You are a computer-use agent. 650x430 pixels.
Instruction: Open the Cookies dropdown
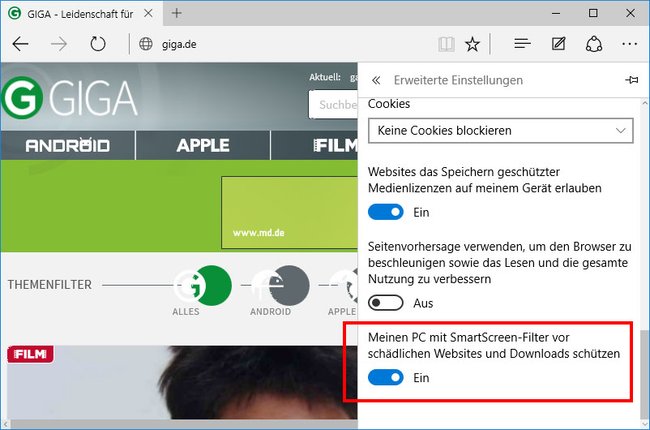click(501, 131)
